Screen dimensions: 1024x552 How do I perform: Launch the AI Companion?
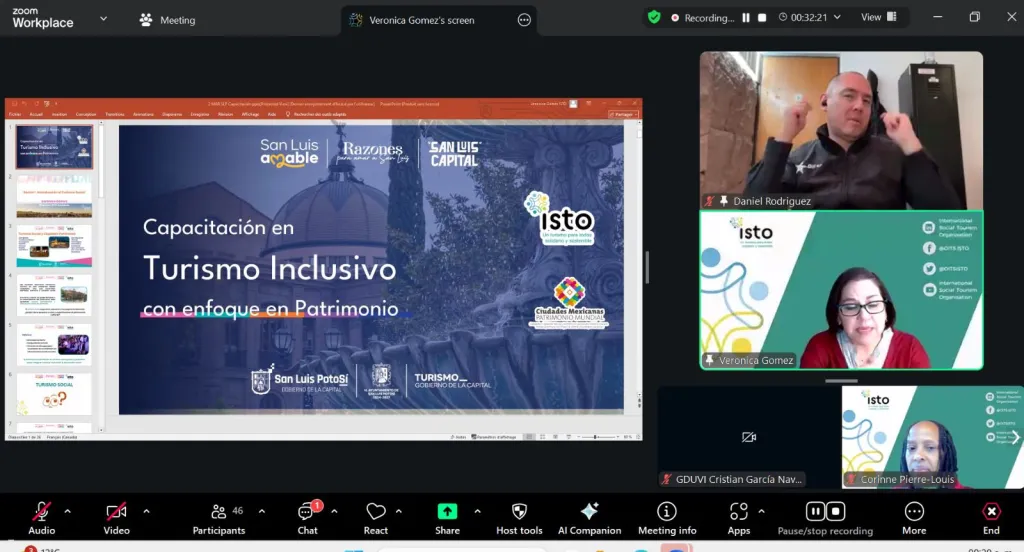pos(589,518)
